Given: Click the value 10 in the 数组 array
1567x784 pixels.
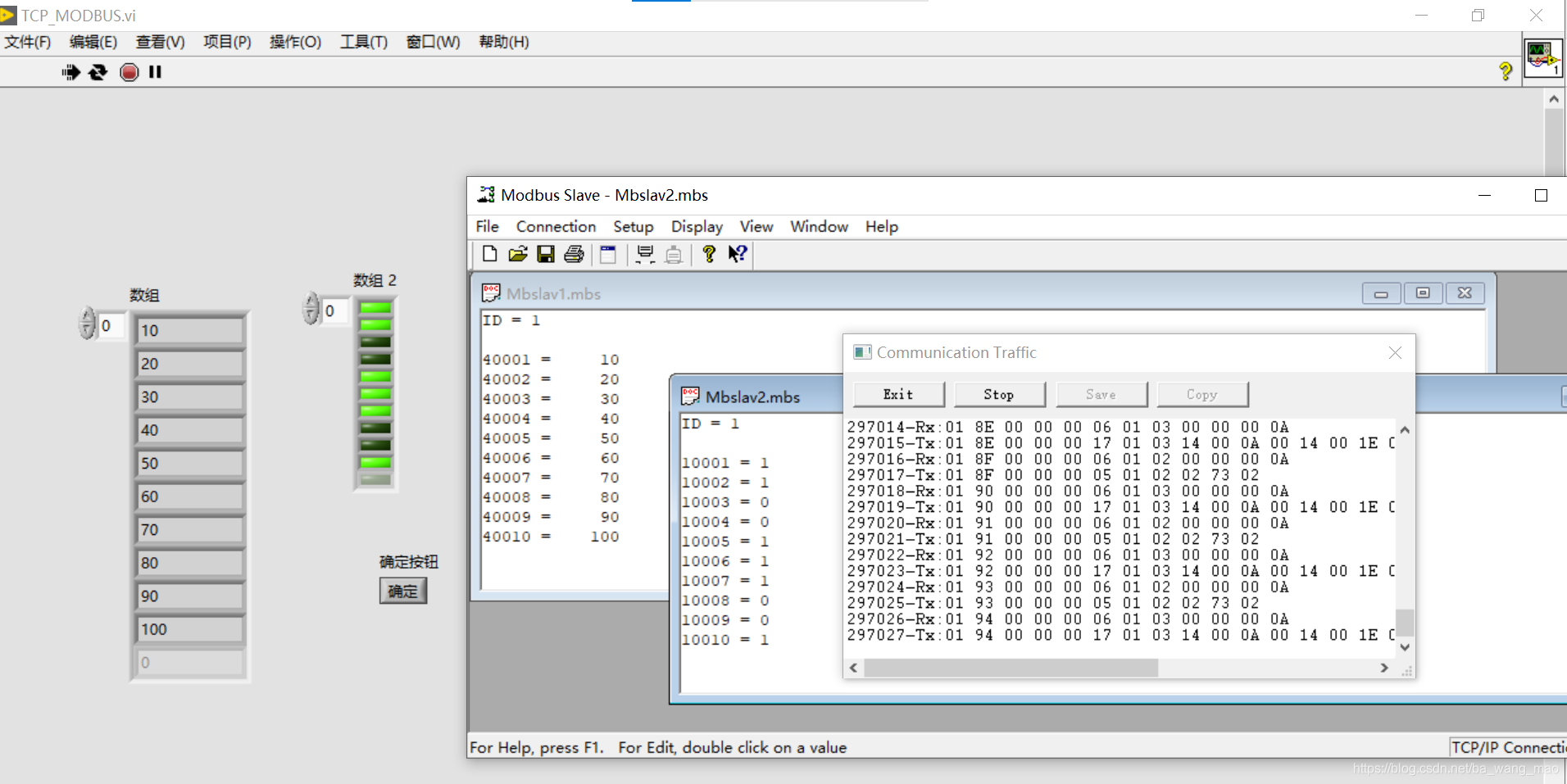Looking at the screenshot, I should tap(189, 329).
